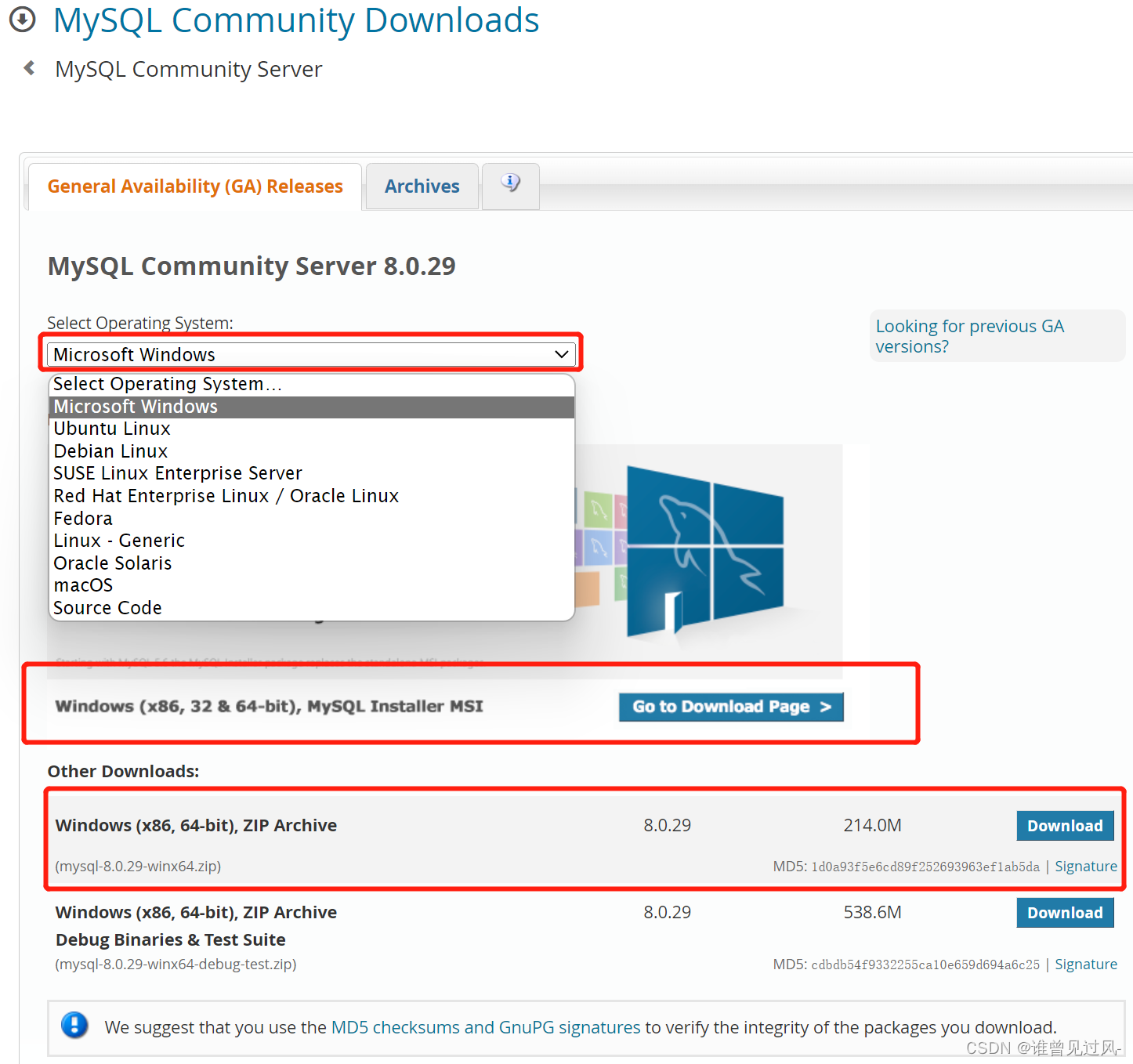Open Signature link for winx64-debug-test.zip
1133x1064 pixels.
[x=1086, y=964]
